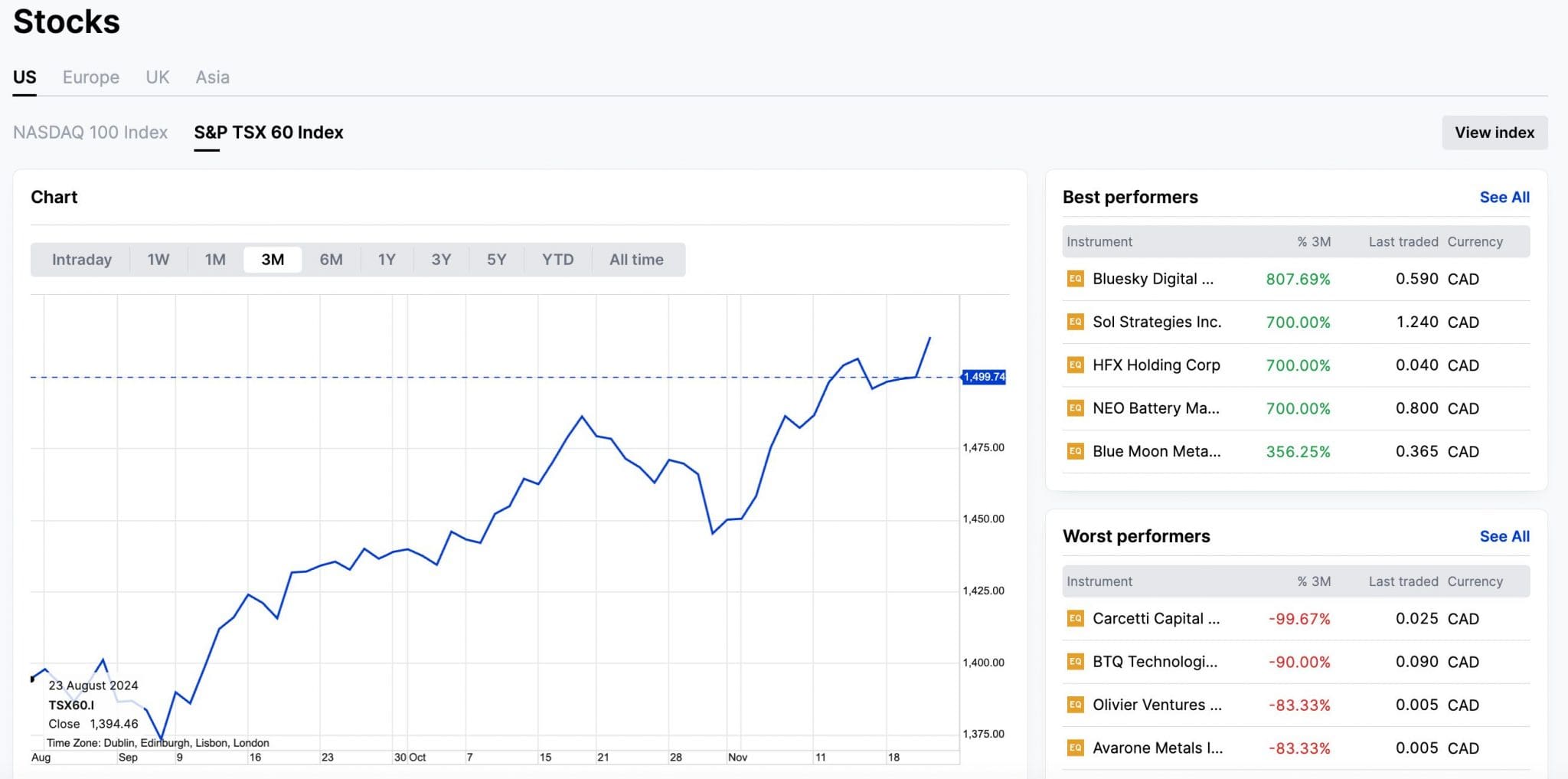The image size is (1568, 779).
Task: Click the EQ icon beside Bluesky Digital
Action: [x=1075, y=279]
